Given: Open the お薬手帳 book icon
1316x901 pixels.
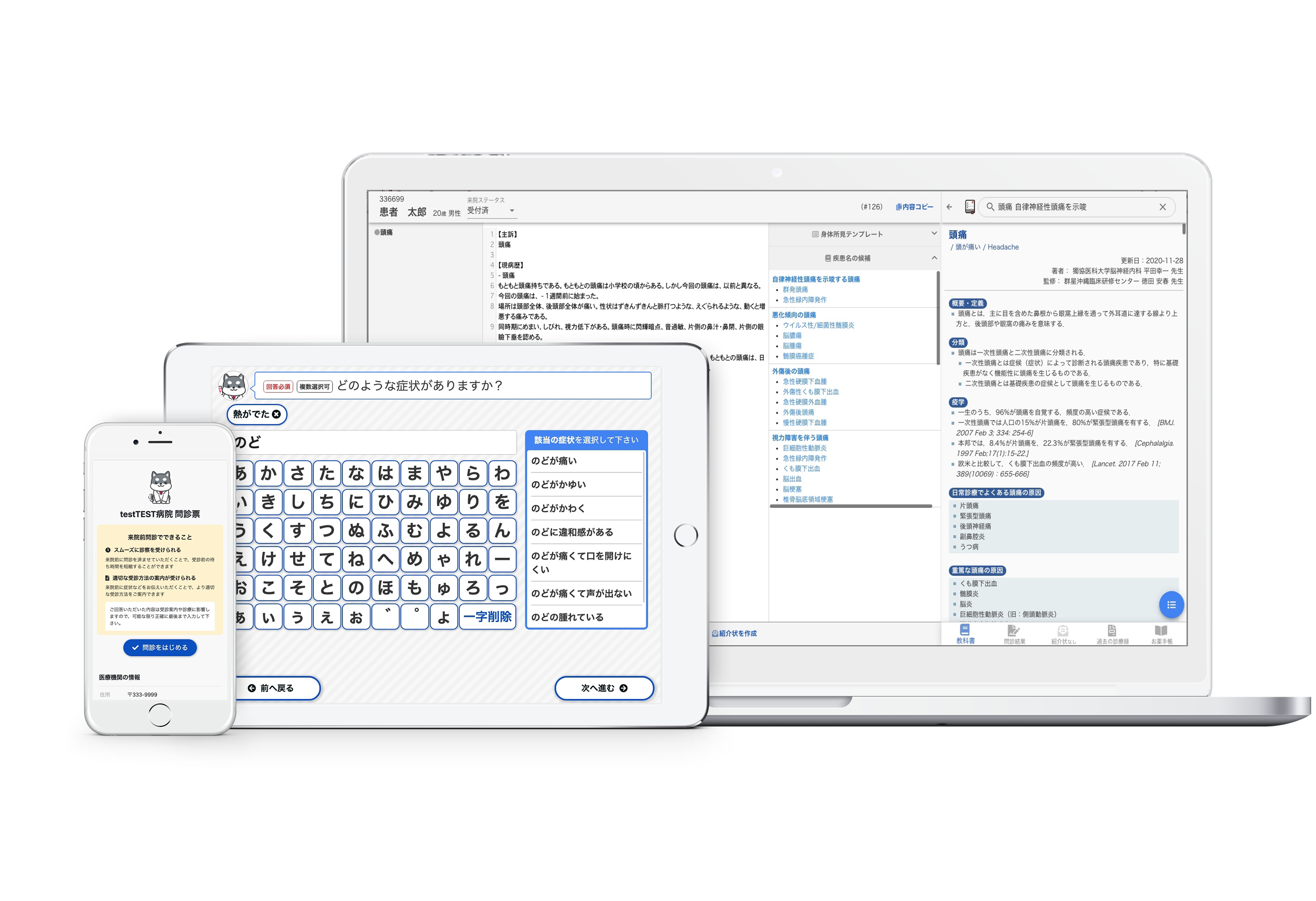Looking at the screenshot, I should (x=1161, y=630).
